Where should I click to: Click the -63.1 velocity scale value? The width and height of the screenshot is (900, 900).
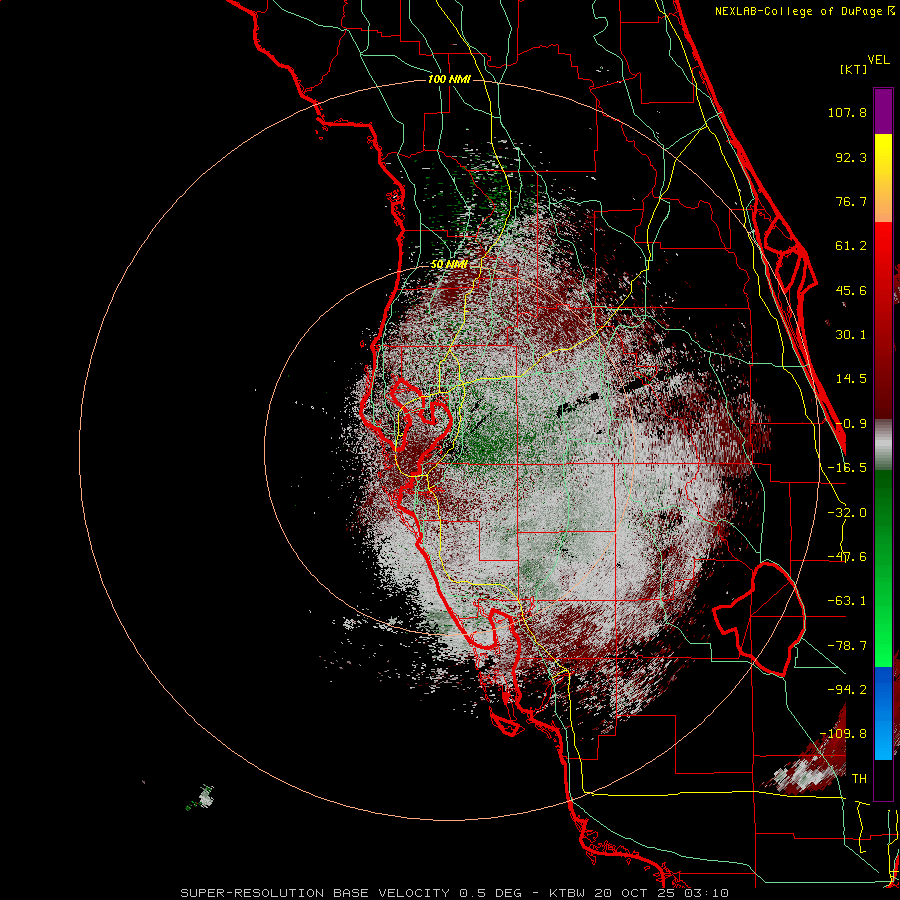click(x=847, y=601)
